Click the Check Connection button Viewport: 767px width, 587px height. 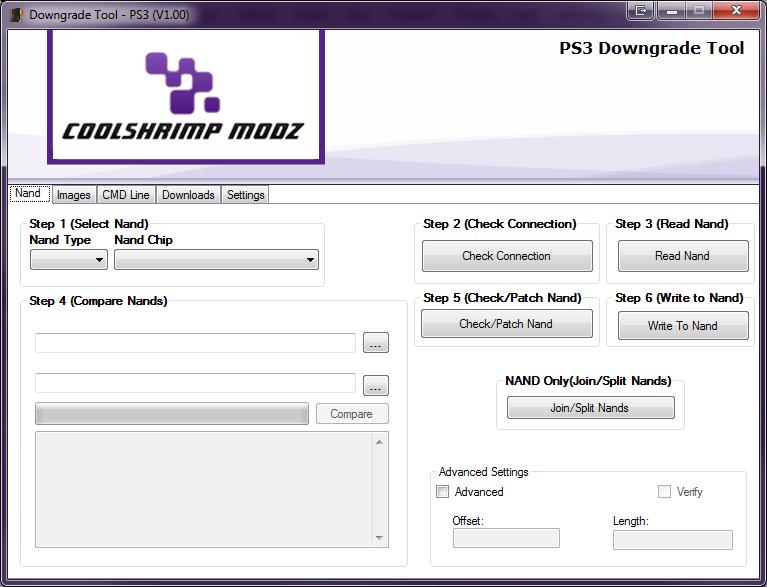[x=507, y=256]
